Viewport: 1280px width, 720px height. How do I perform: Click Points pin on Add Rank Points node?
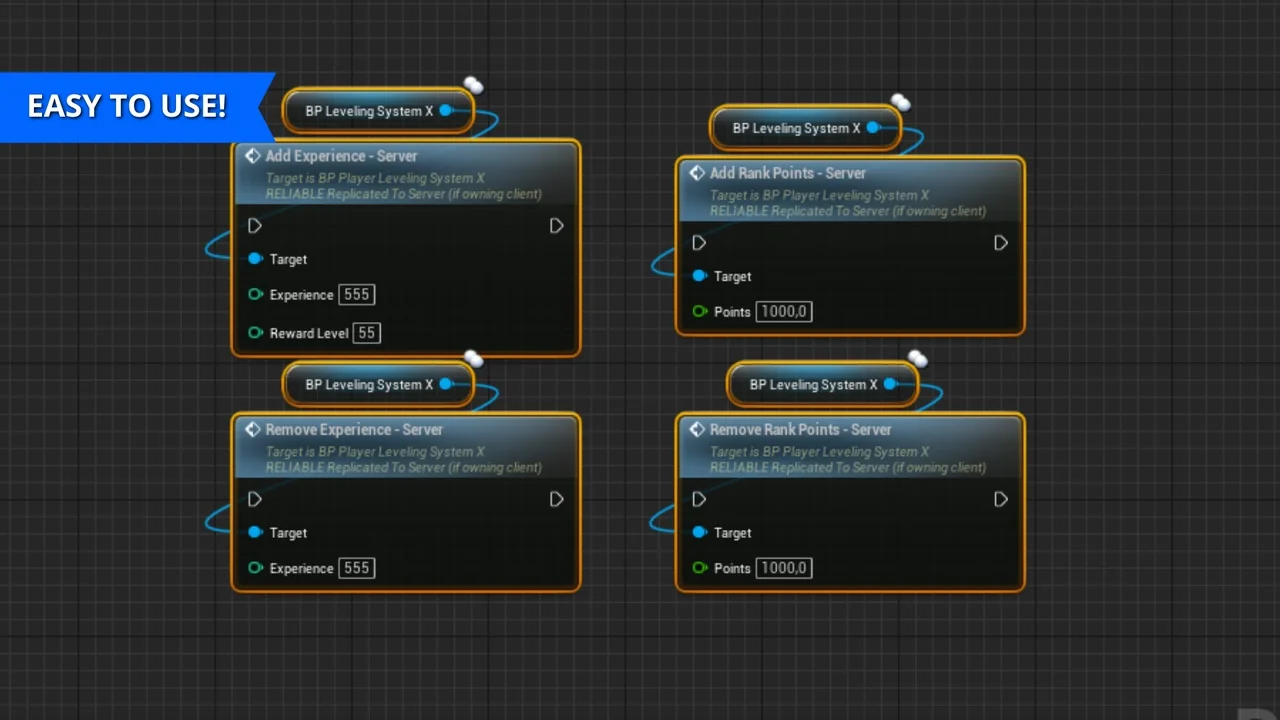click(x=699, y=312)
